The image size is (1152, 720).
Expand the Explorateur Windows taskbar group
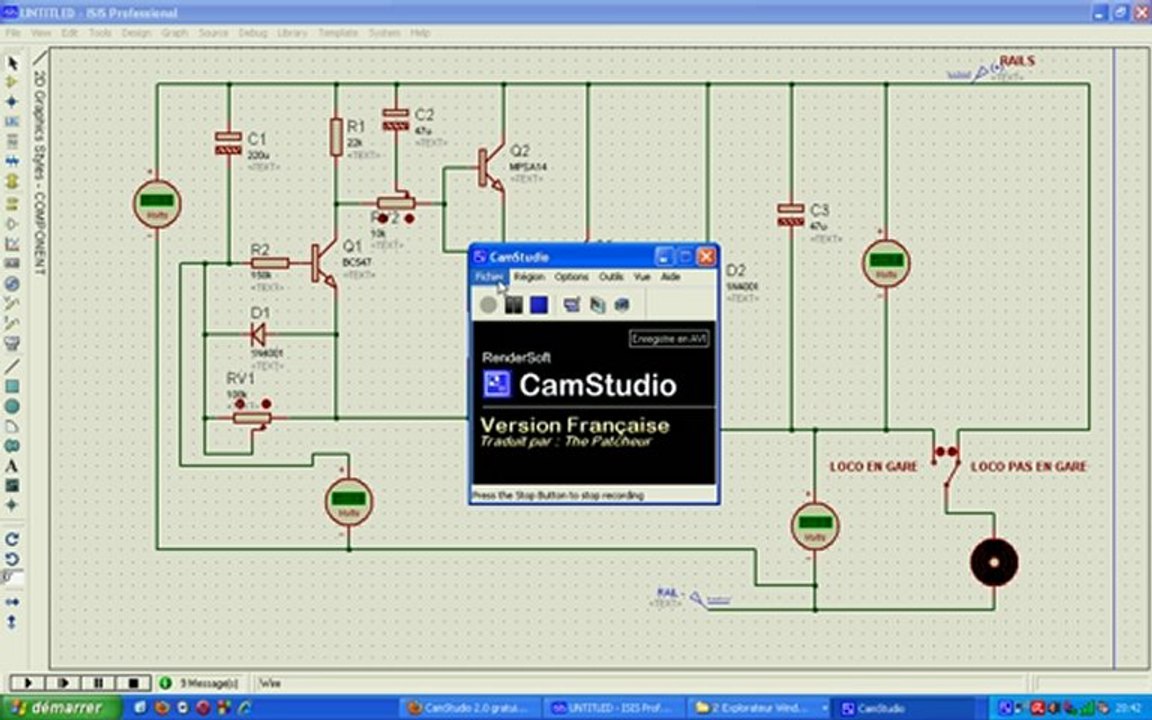tap(760, 708)
